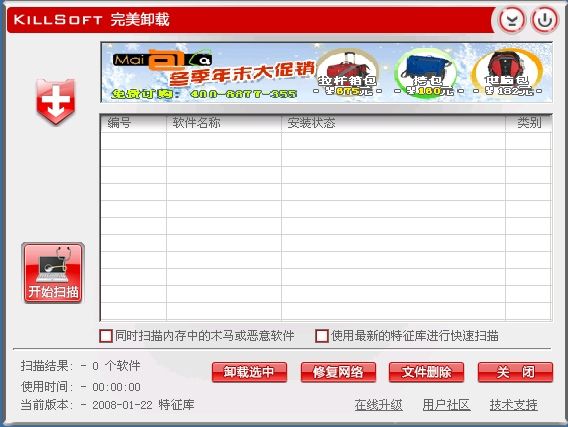This screenshot has height=427, width=568.
Task: Open the 在线升级 link
Action: (379, 405)
